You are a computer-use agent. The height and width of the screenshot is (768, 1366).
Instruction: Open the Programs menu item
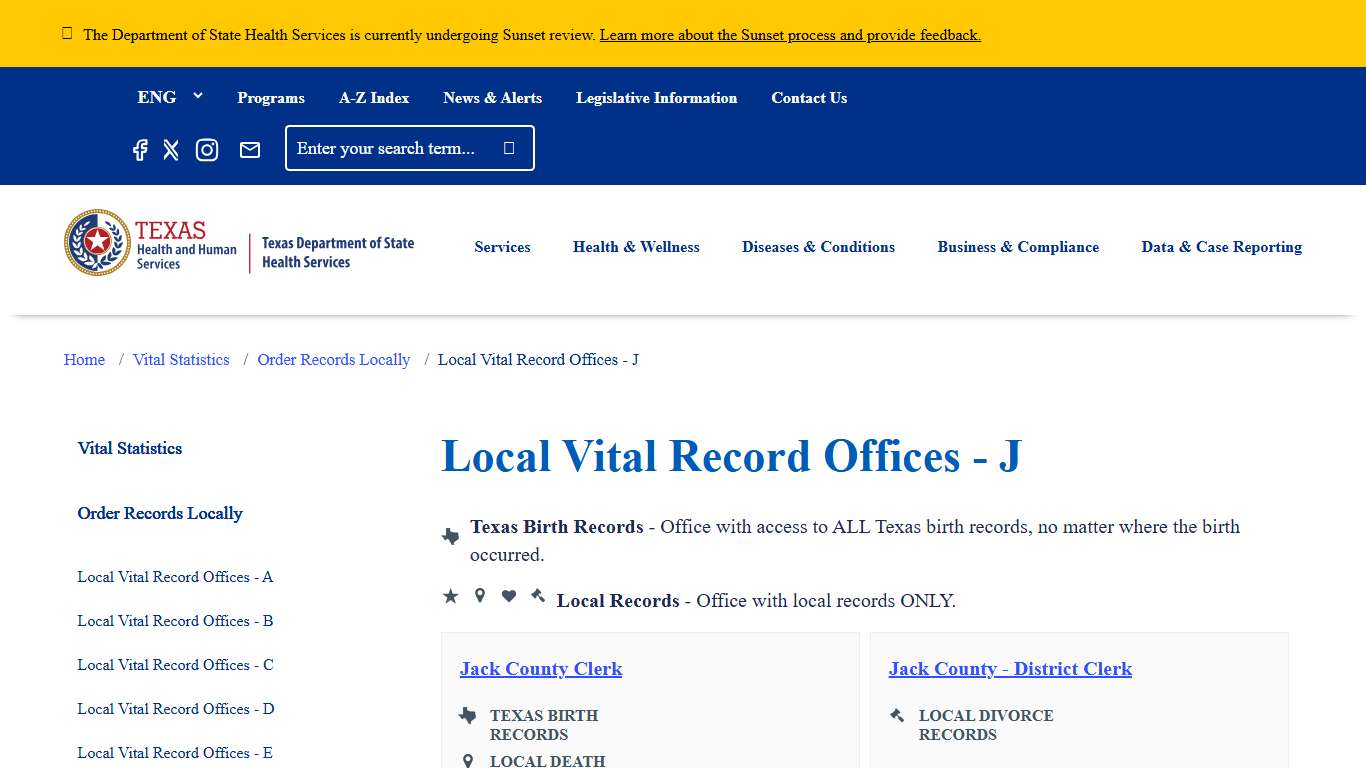(271, 98)
